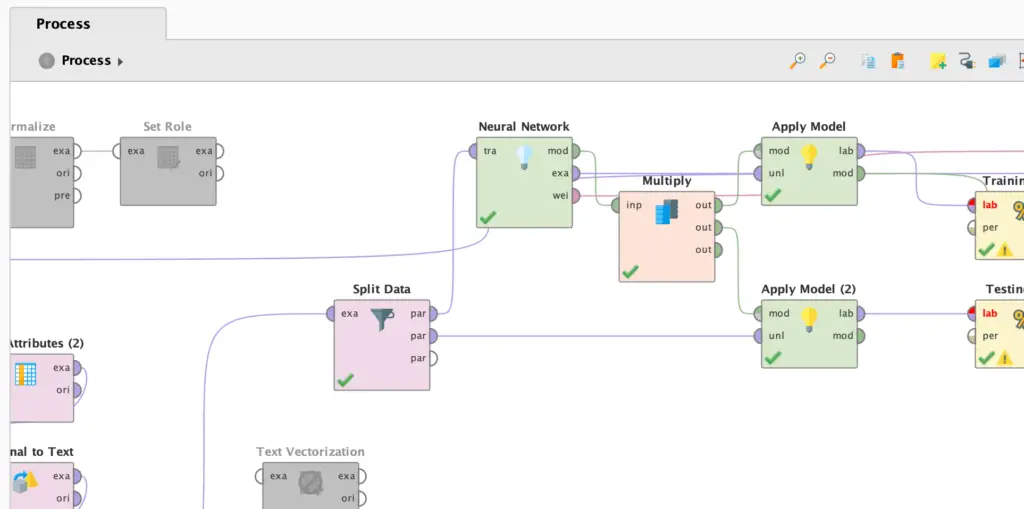The image size is (1024, 509).
Task: Click the tra input port of Neural Network
Action: [x=474, y=152]
